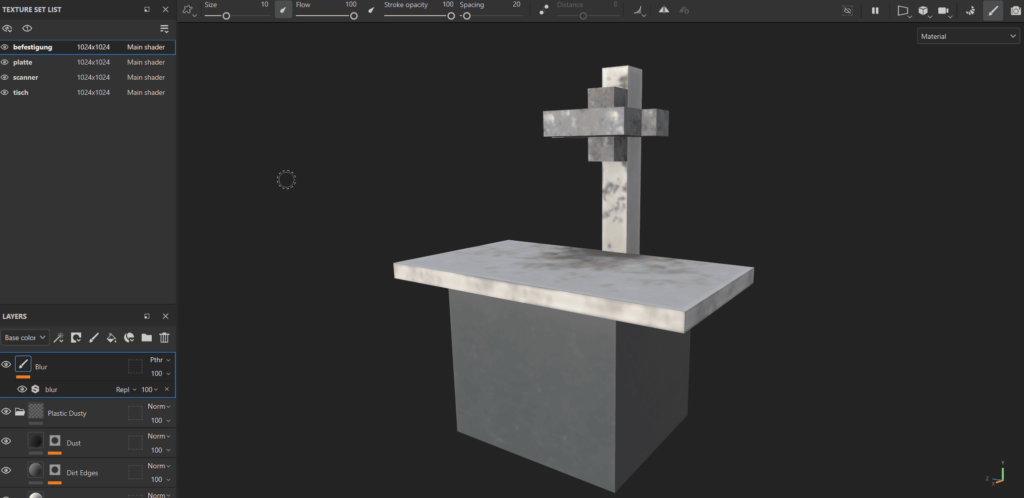
Task: Click the texture set settings icon
Action: pyautogui.click(x=165, y=29)
